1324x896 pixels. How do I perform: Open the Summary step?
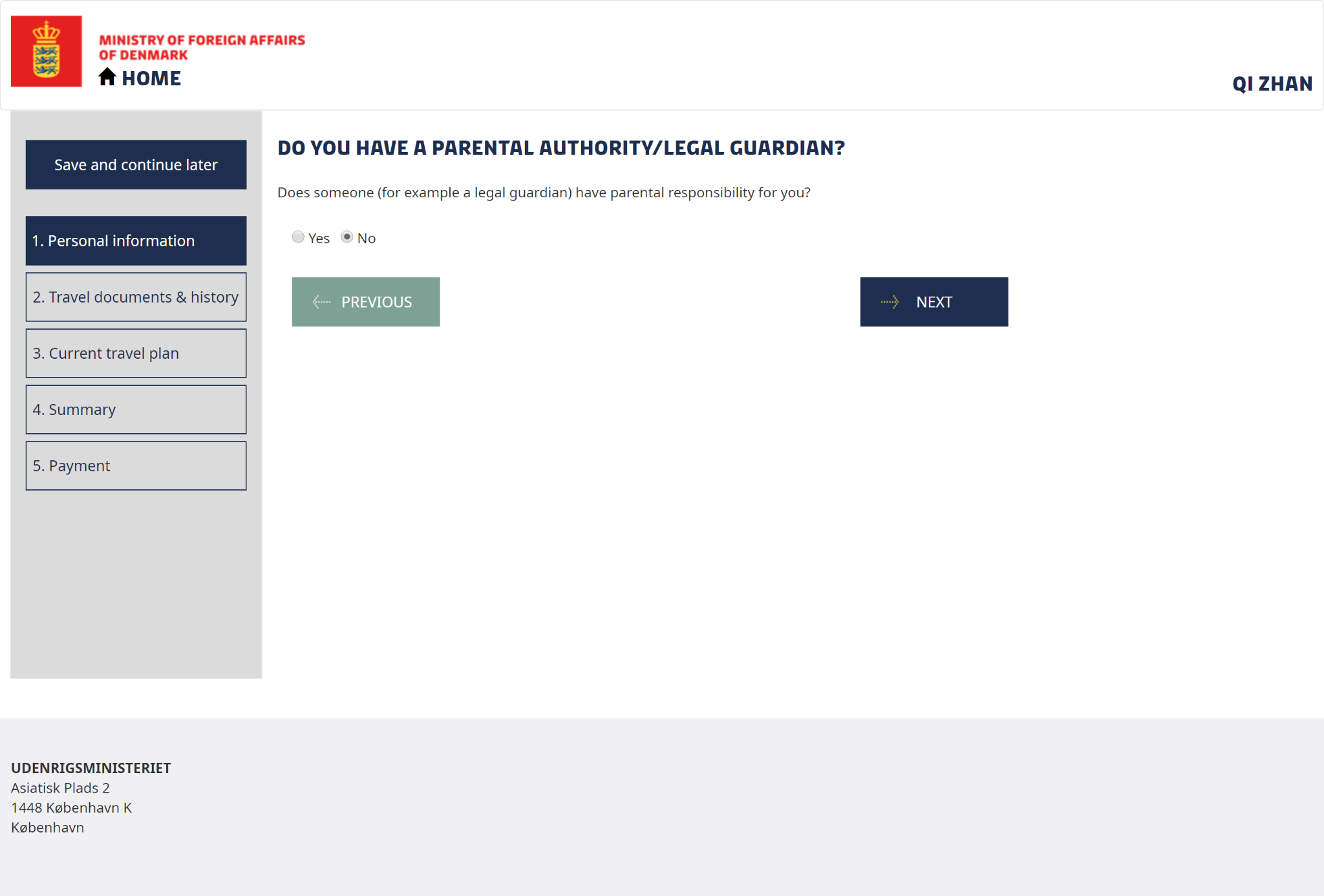137,408
